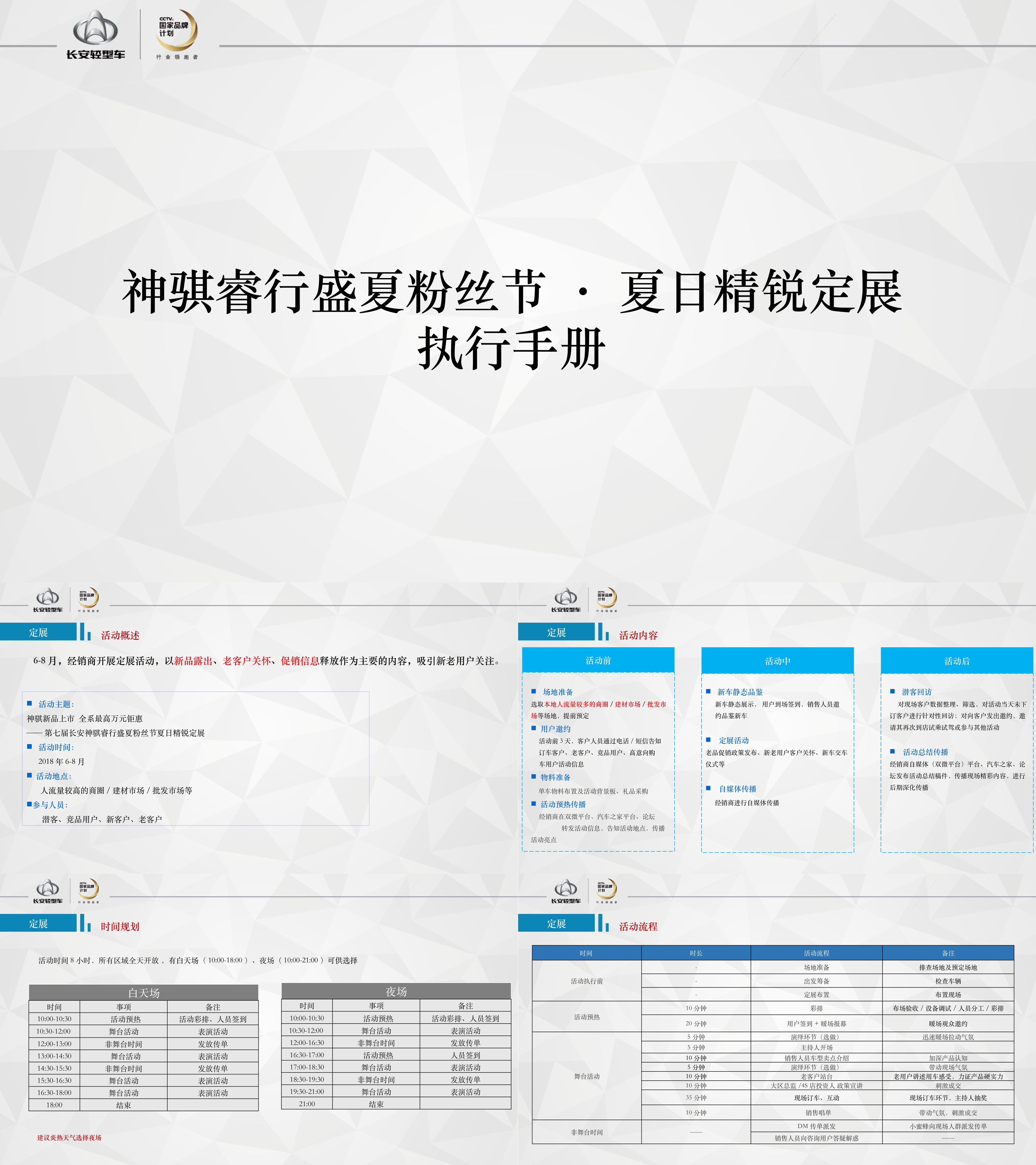Click the 白天场 table title bar
The image size is (1036, 1165).
tap(144, 992)
